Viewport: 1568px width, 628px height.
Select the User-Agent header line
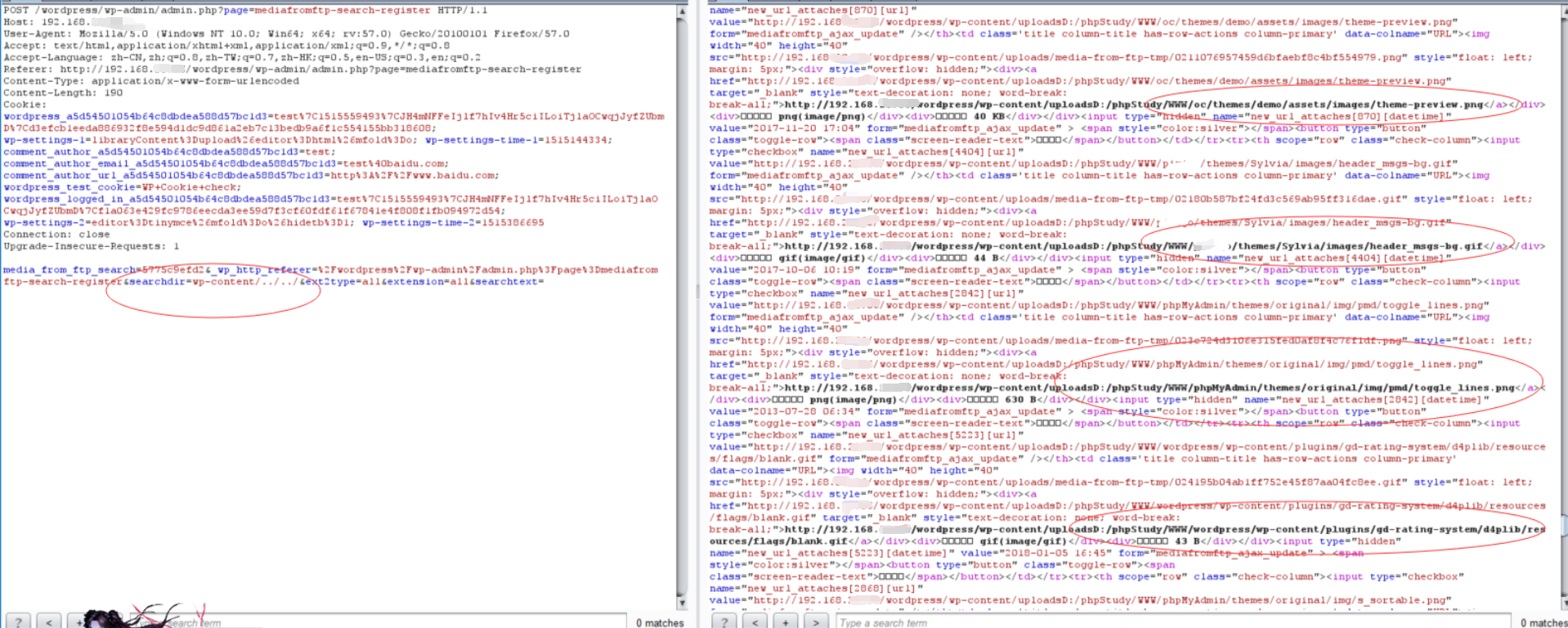[286, 34]
